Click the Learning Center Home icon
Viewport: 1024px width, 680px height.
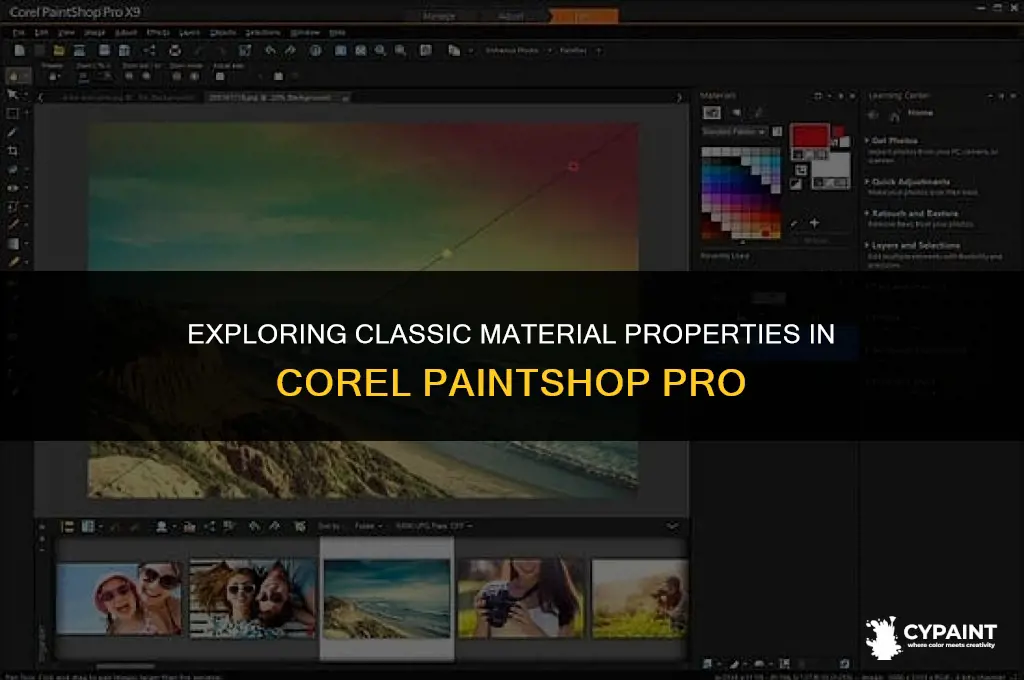pos(895,116)
